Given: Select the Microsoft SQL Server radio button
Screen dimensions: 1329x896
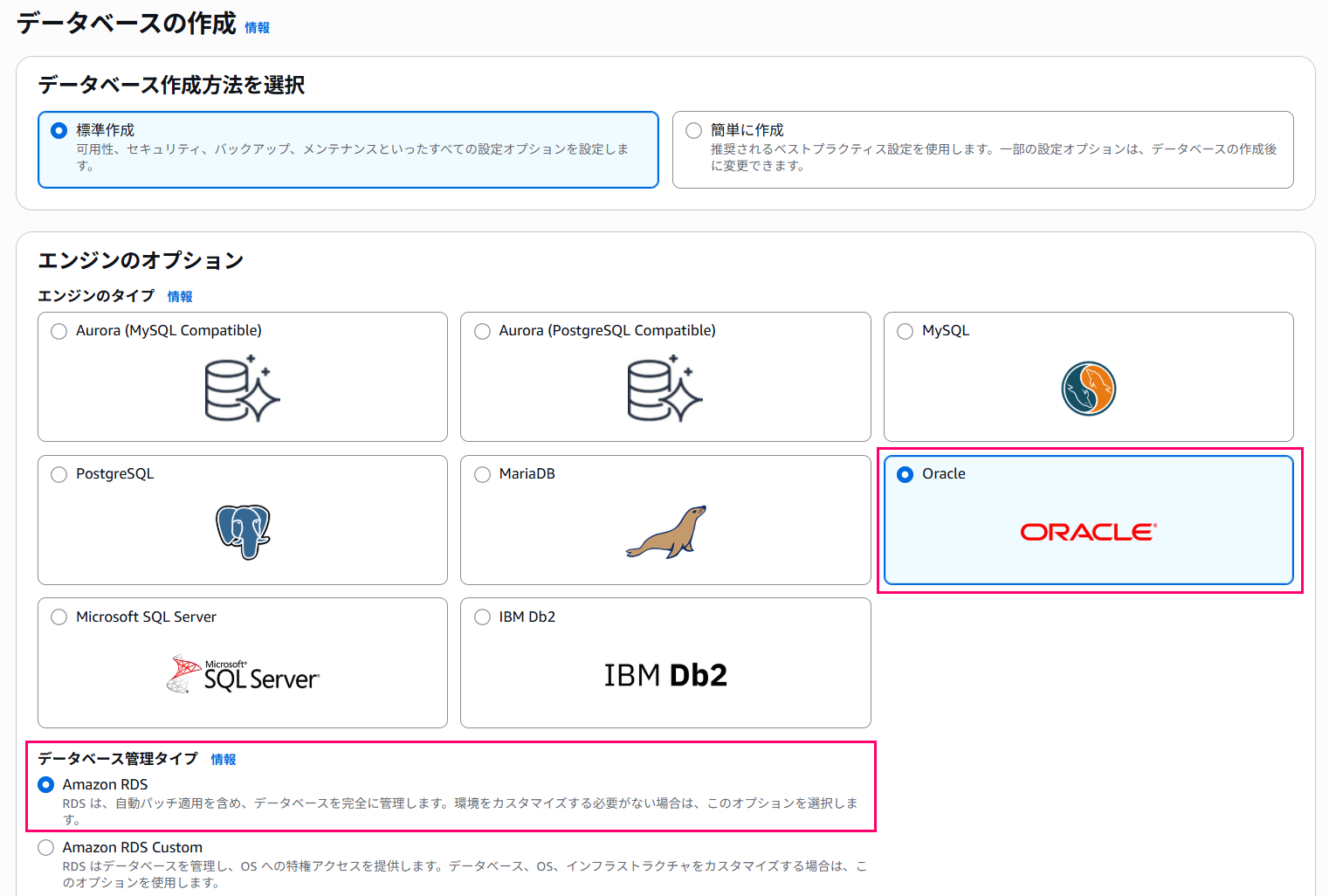Looking at the screenshot, I should pos(59,617).
